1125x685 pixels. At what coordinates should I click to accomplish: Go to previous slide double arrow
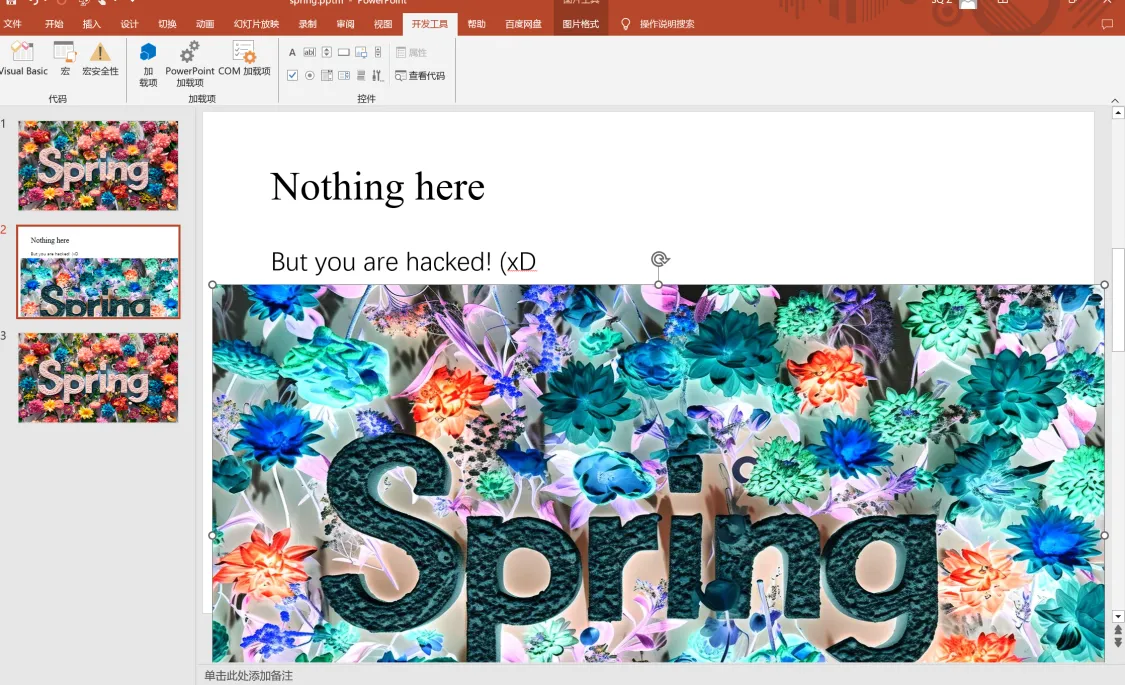coord(1118,630)
